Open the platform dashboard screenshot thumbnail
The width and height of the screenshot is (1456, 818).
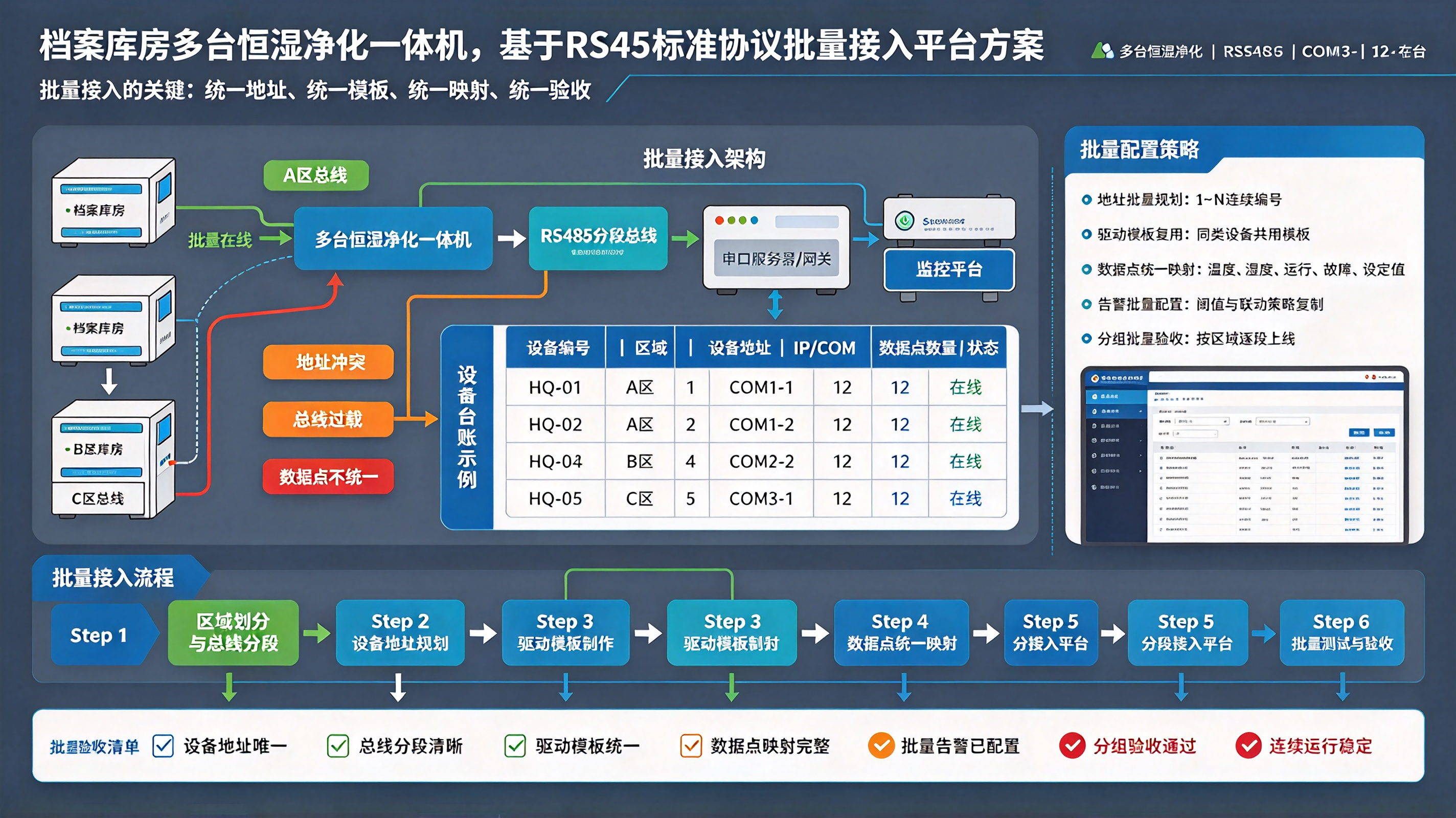pyautogui.click(x=1244, y=456)
